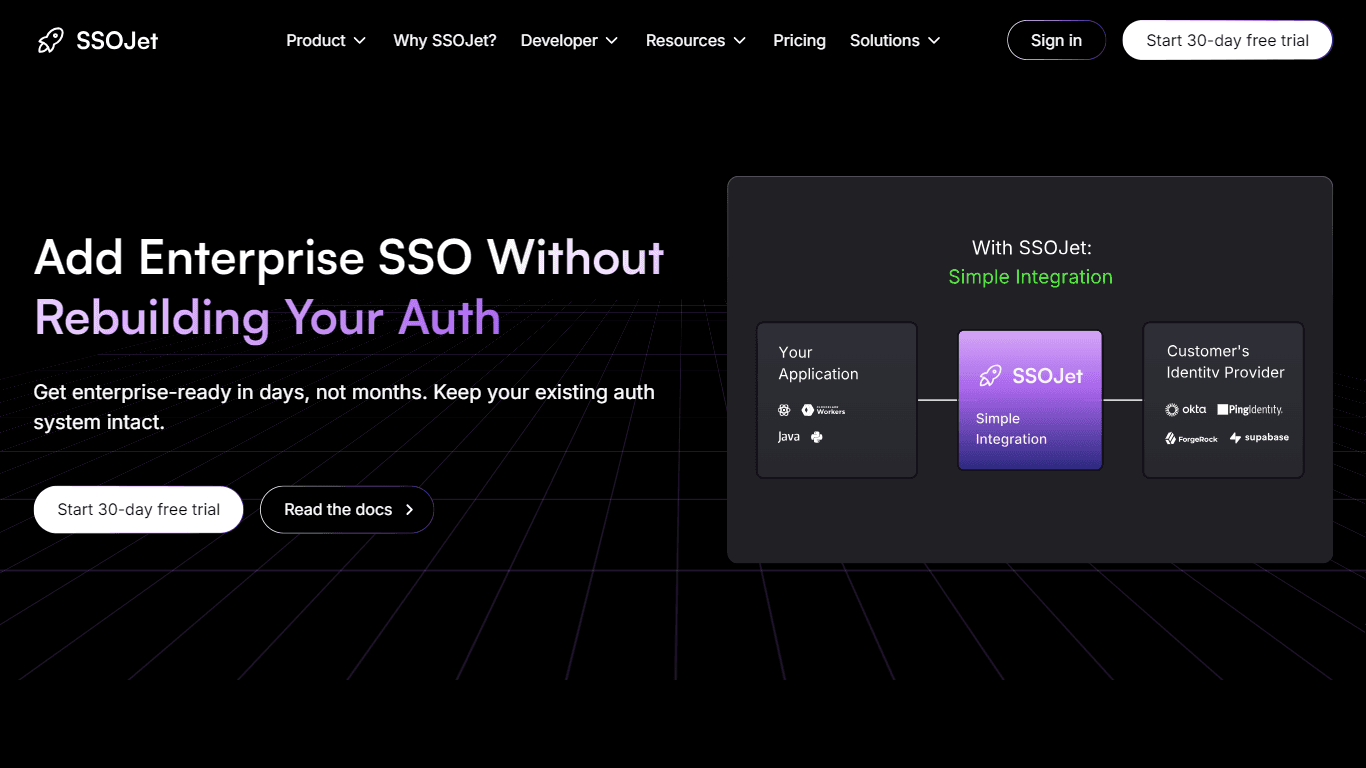Click hero Start 30-day free trial button
The image size is (1366, 768).
(x=139, y=509)
